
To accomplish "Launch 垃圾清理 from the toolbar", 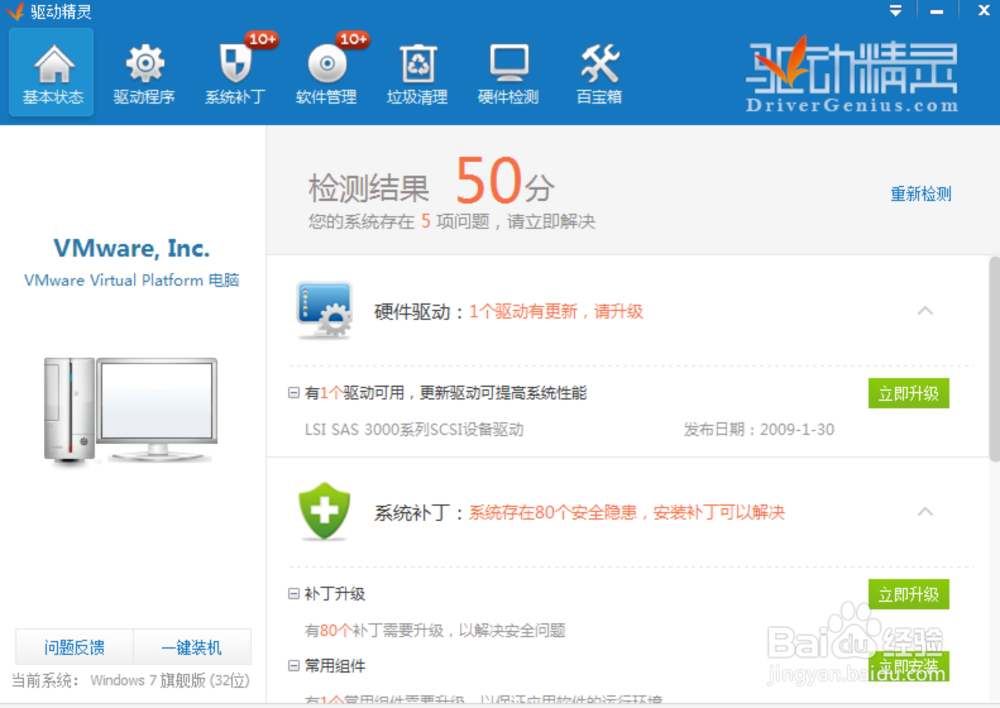I will [416, 72].
